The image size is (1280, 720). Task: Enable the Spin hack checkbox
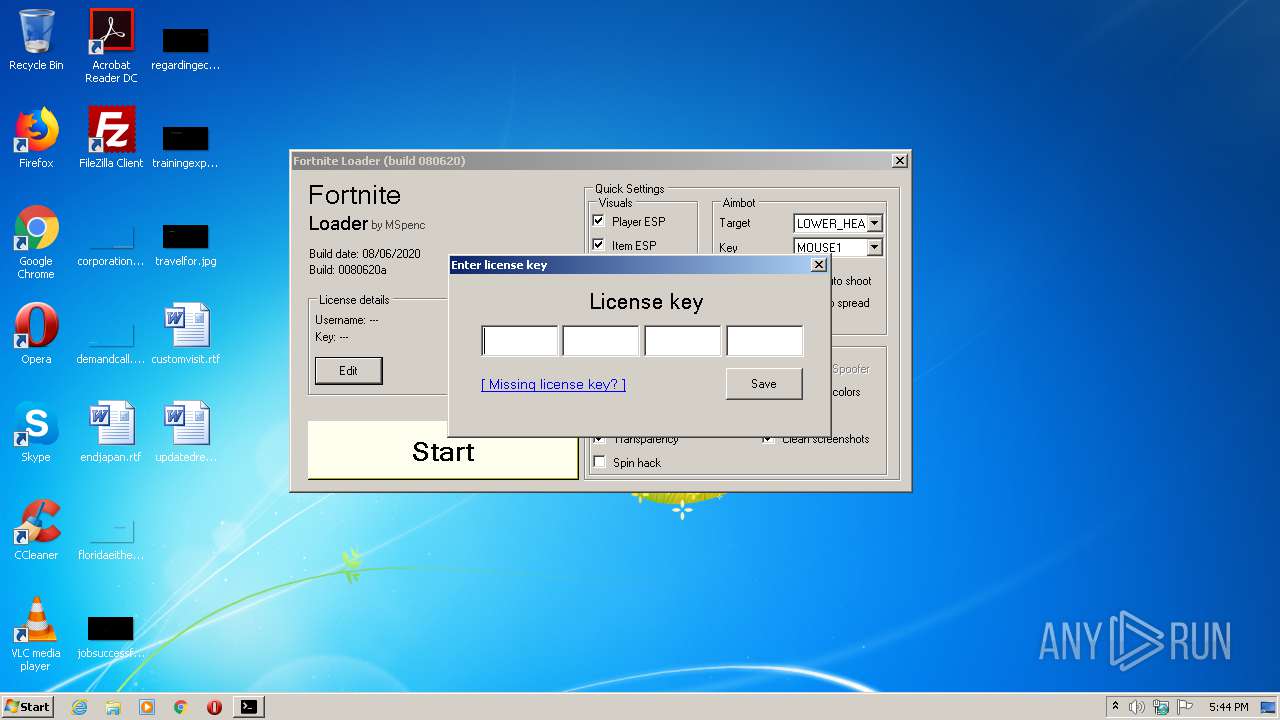(x=599, y=462)
